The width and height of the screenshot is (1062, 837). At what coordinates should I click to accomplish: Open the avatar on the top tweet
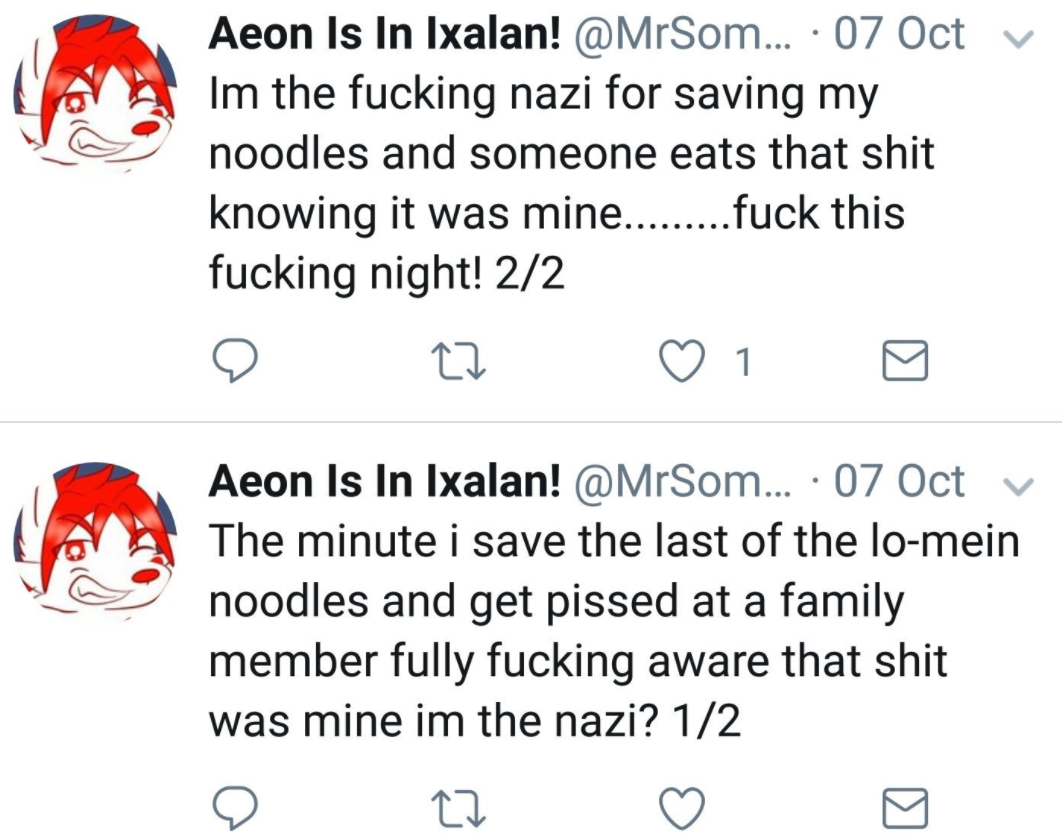pos(95,94)
